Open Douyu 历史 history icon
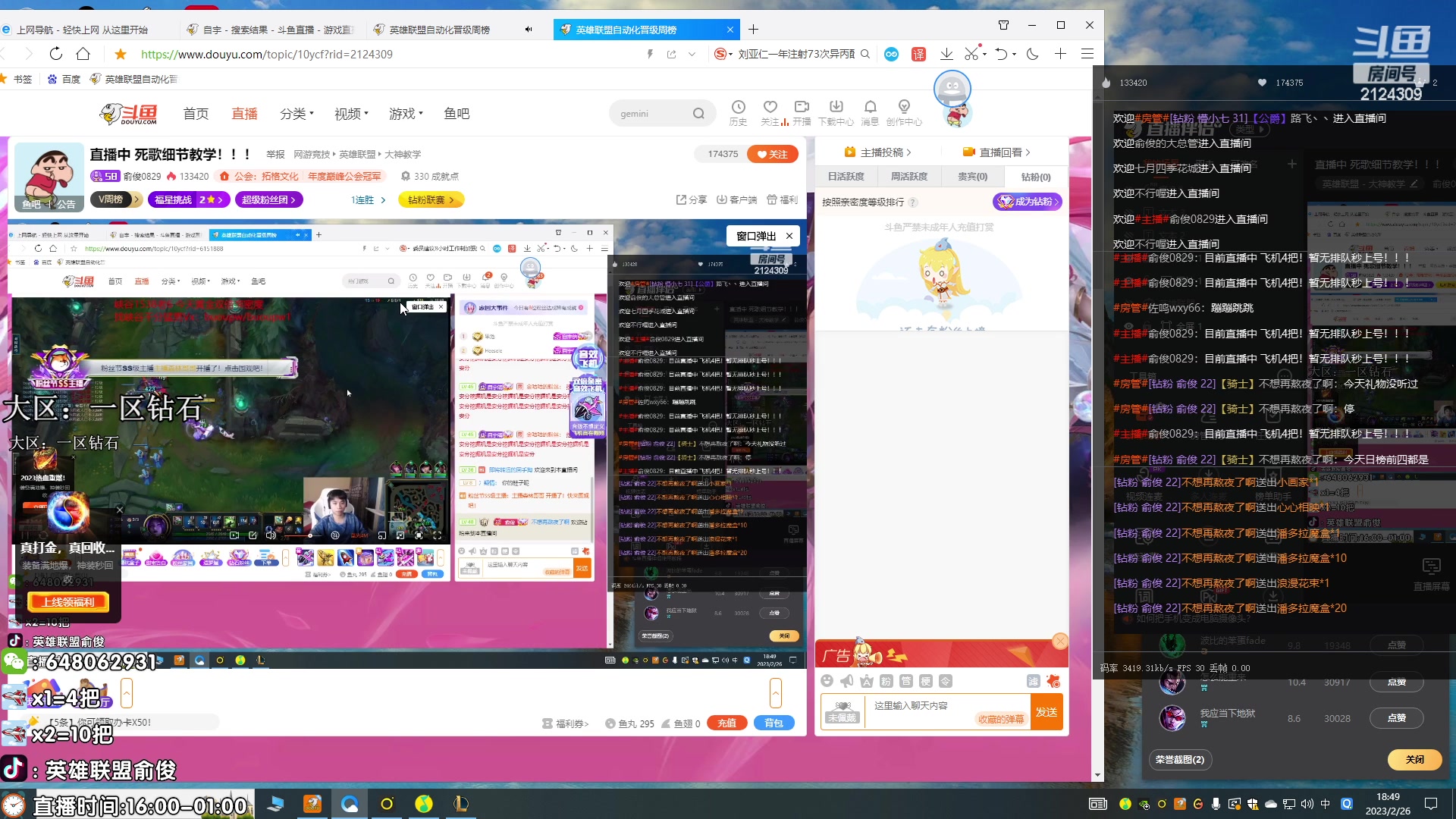The image size is (1456, 819). [x=738, y=113]
